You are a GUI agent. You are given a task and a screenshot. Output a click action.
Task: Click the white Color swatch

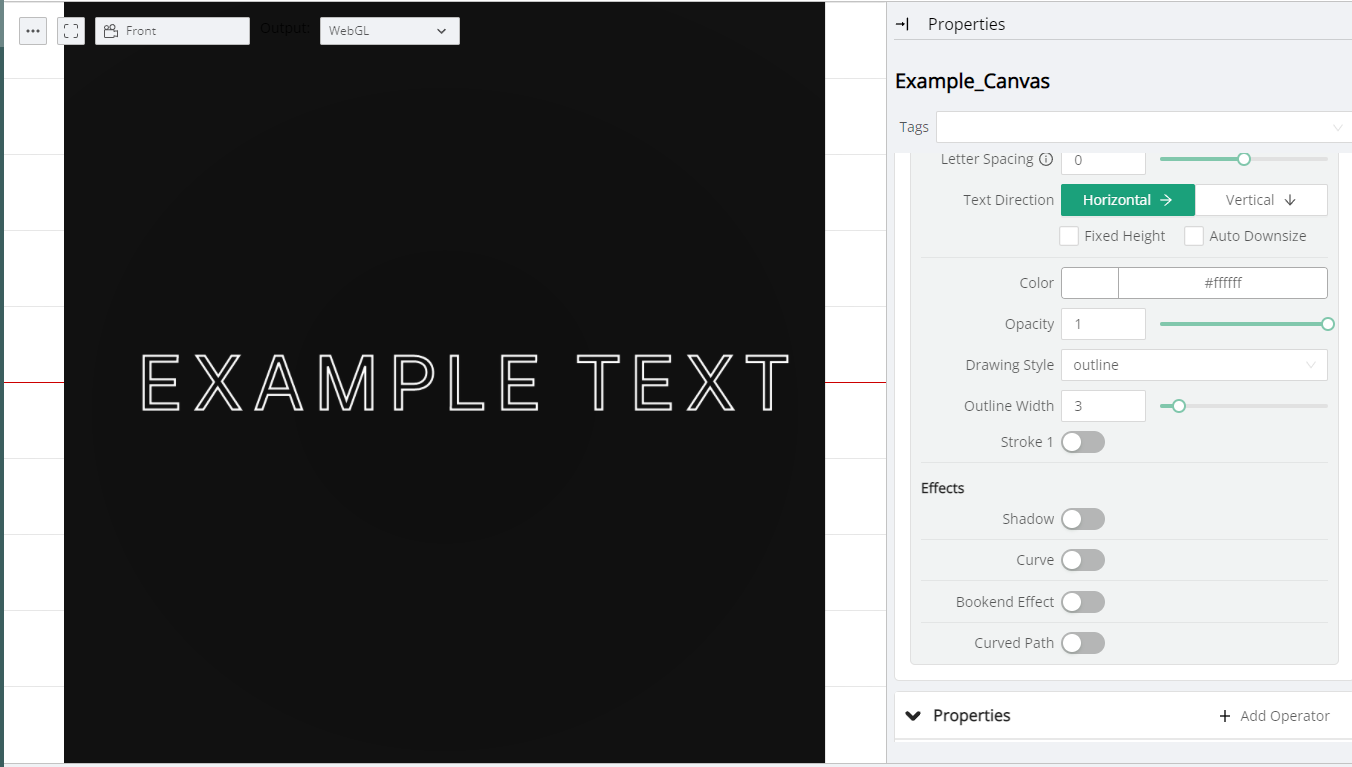1089,283
